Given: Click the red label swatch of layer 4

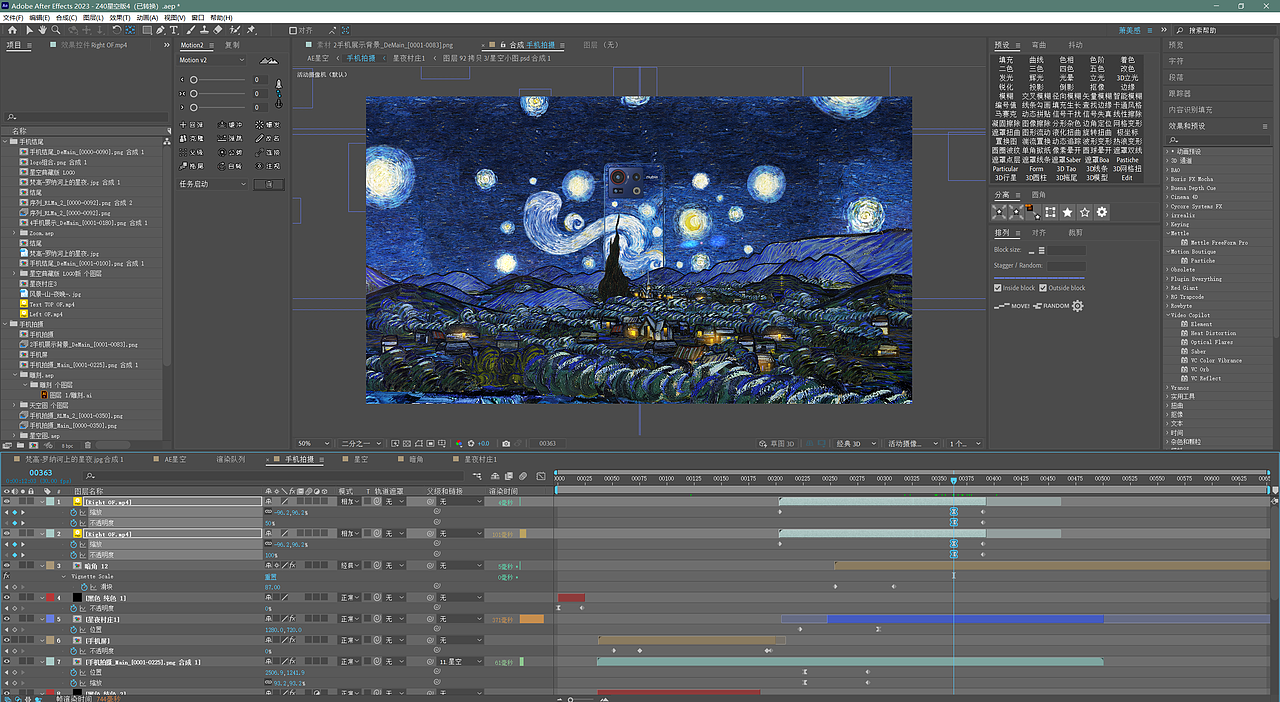Looking at the screenshot, I should point(50,597).
